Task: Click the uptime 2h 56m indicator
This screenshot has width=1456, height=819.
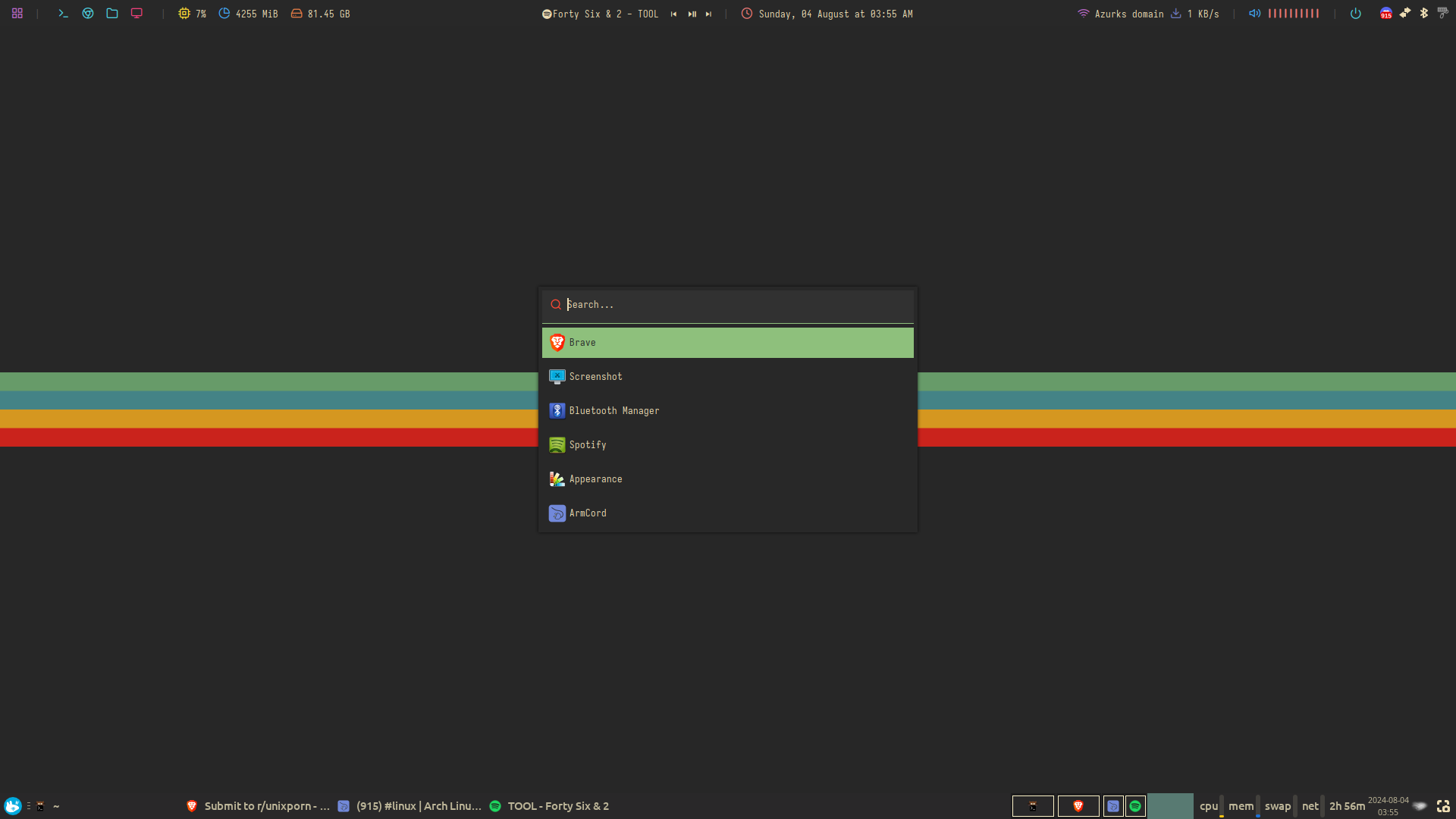Action: pyautogui.click(x=1347, y=806)
